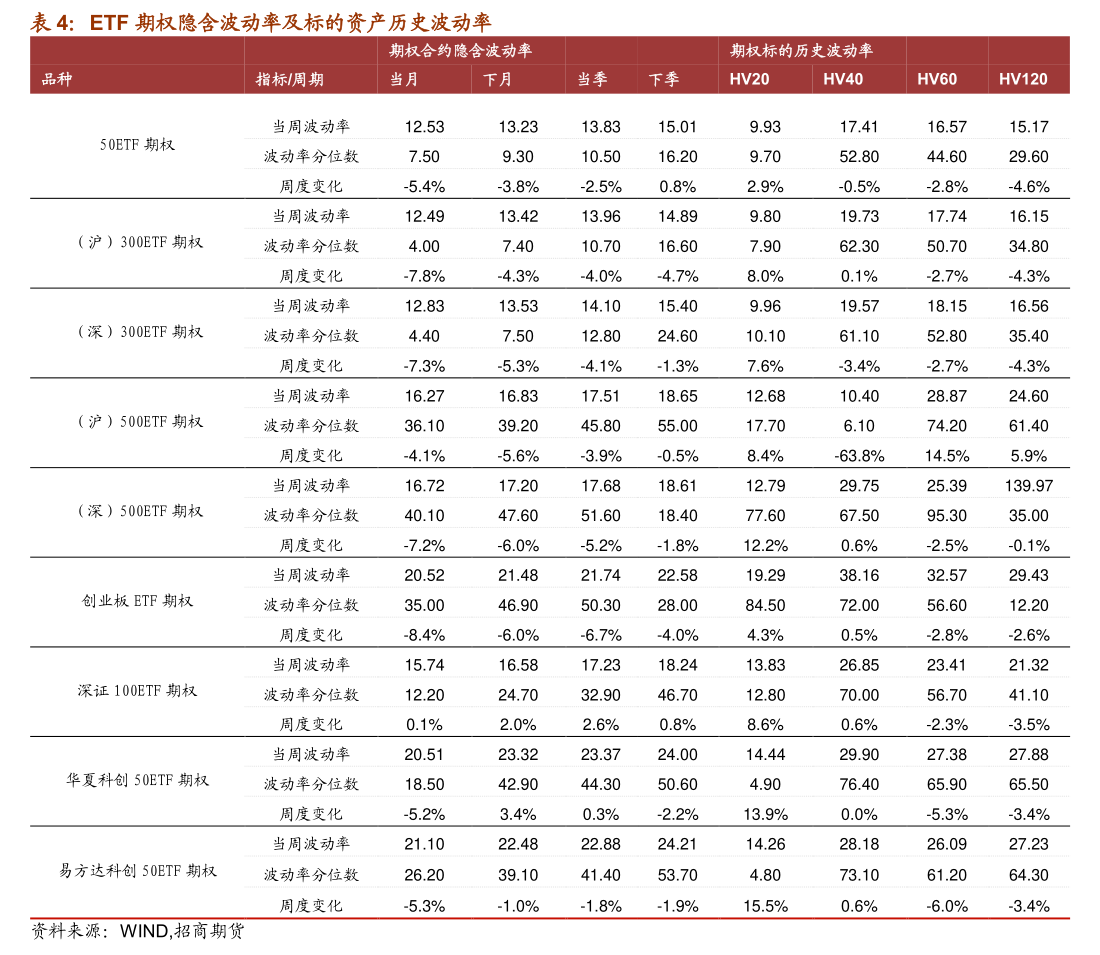The height and width of the screenshot is (955, 1100).
Task: Click the 'HV40' column header
Action: click(x=843, y=79)
